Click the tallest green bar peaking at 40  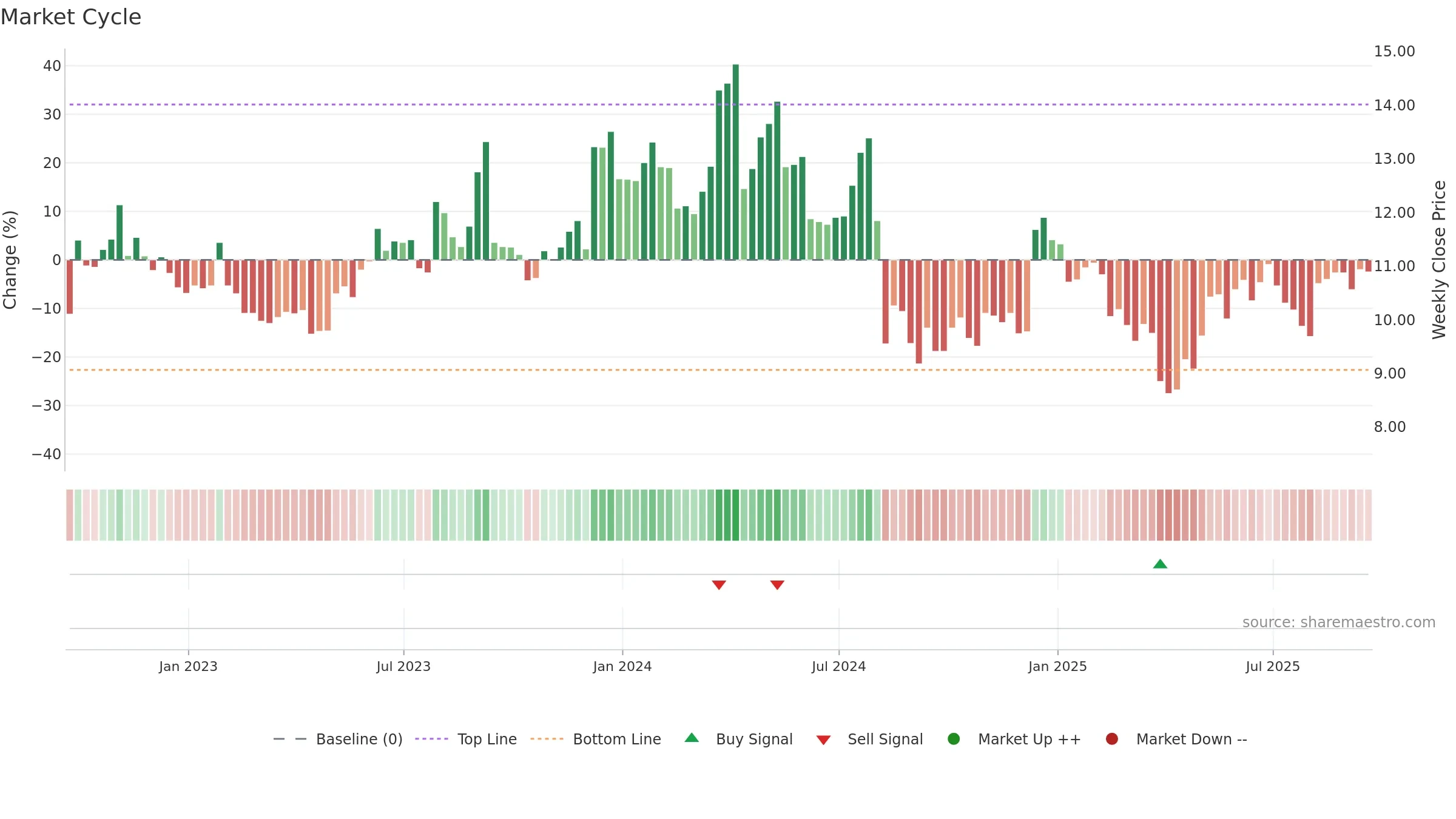(735, 162)
